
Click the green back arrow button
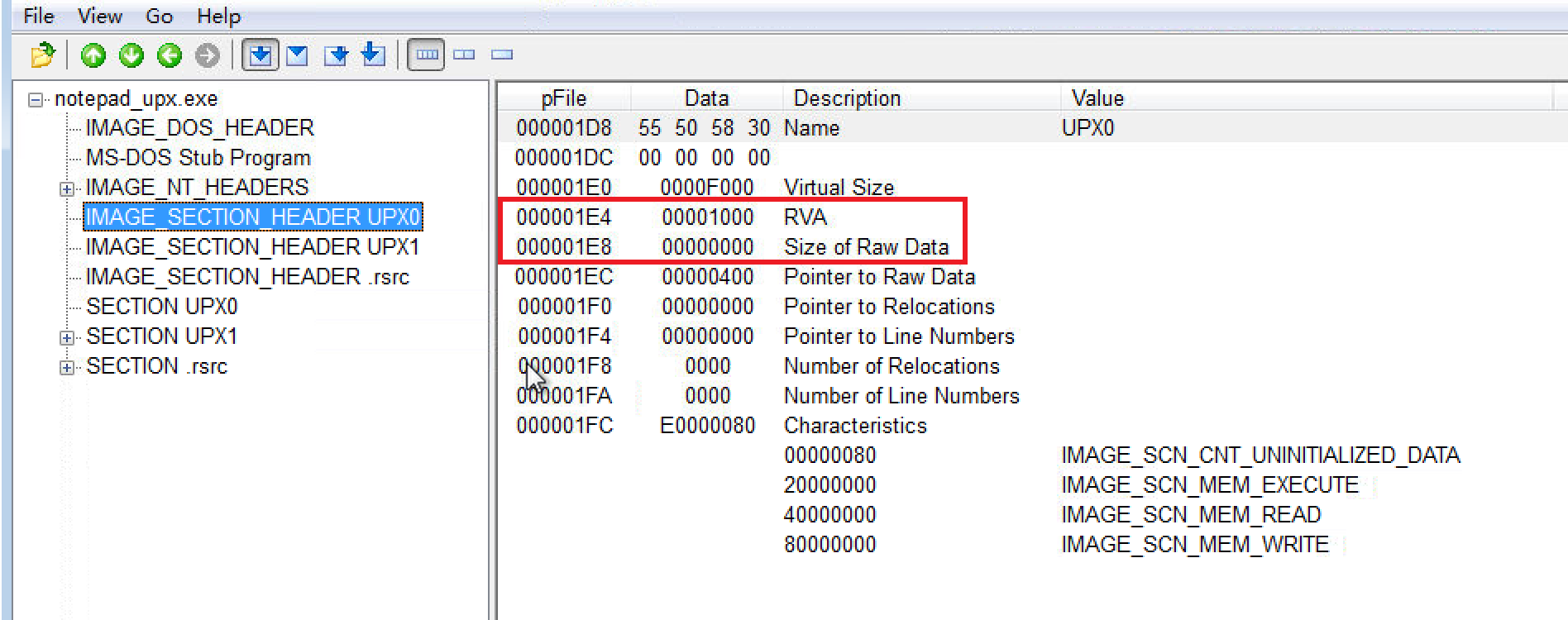[x=170, y=55]
